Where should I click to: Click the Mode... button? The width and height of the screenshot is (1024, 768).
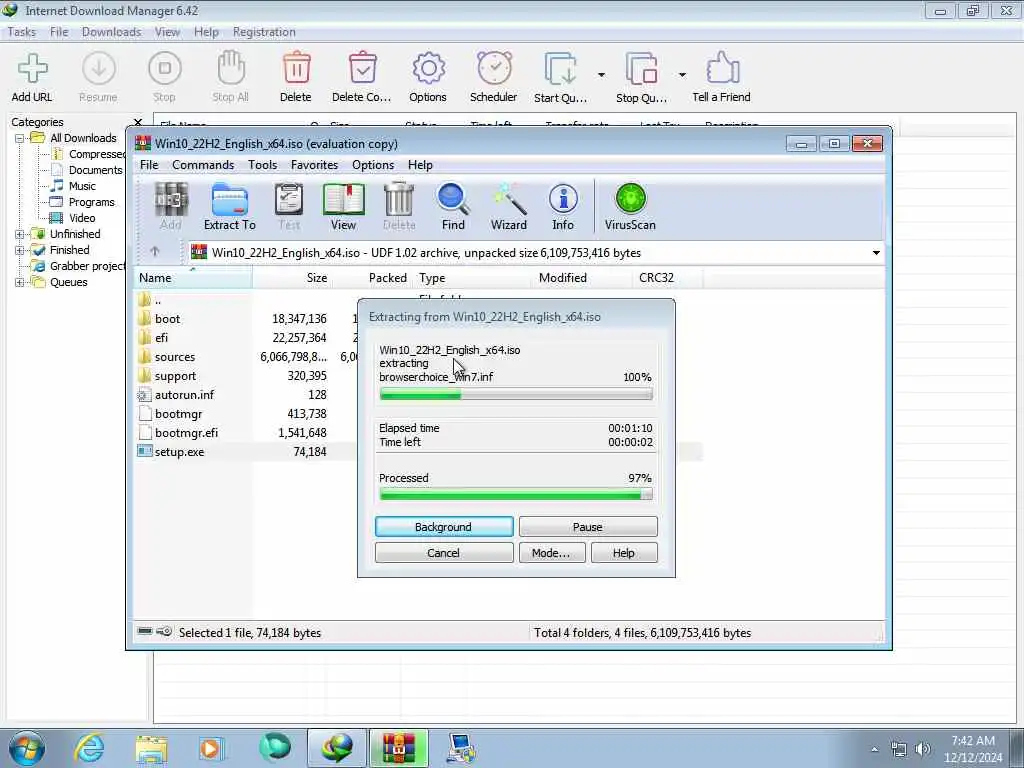pyautogui.click(x=552, y=553)
